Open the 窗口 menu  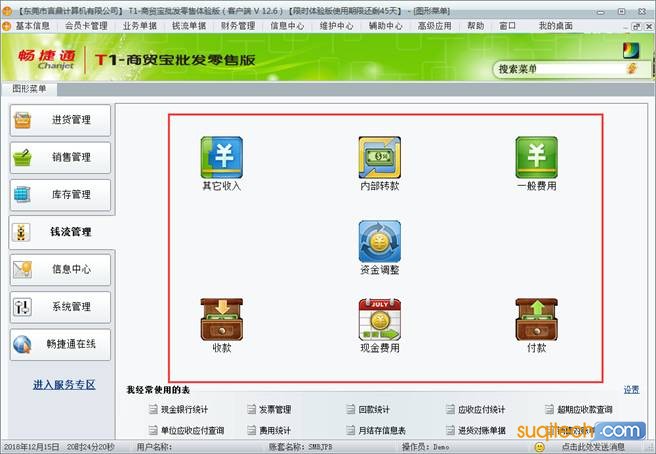[507, 26]
